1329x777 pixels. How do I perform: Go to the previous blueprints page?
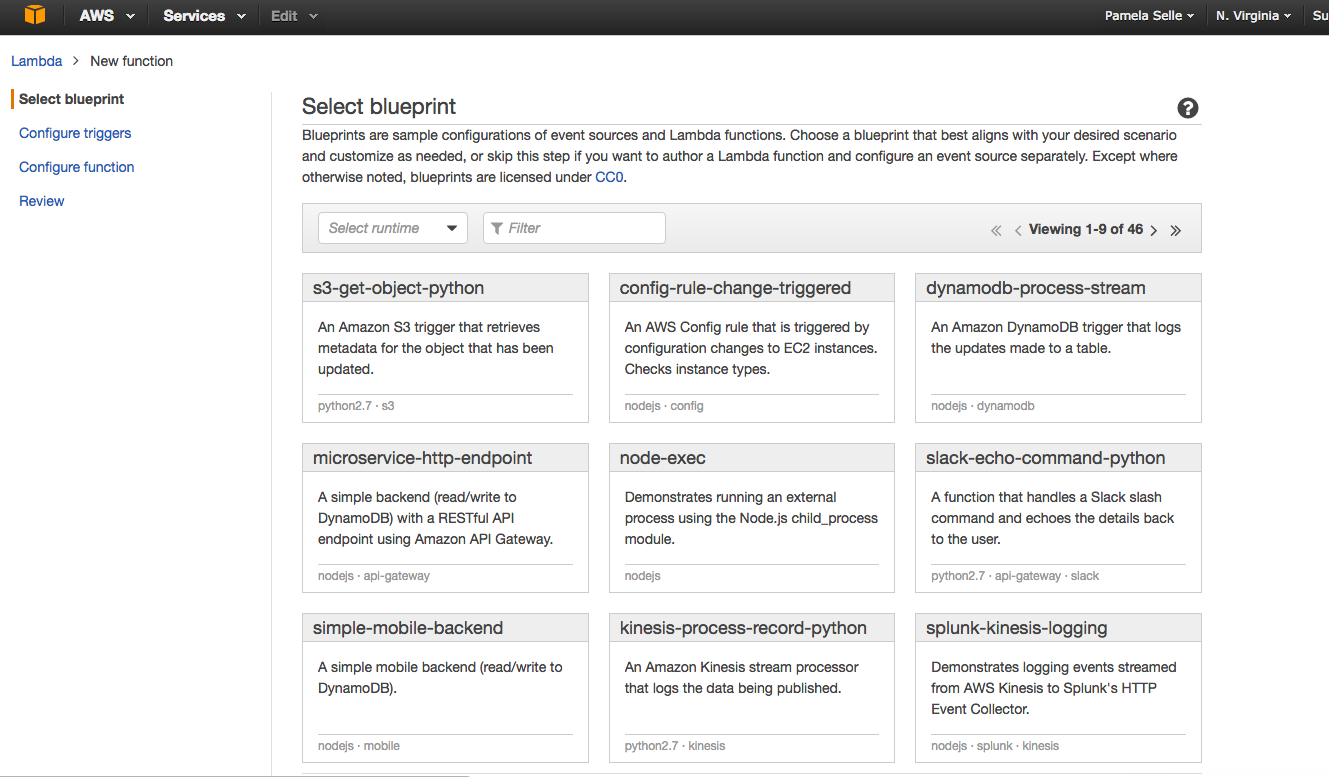1018,230
